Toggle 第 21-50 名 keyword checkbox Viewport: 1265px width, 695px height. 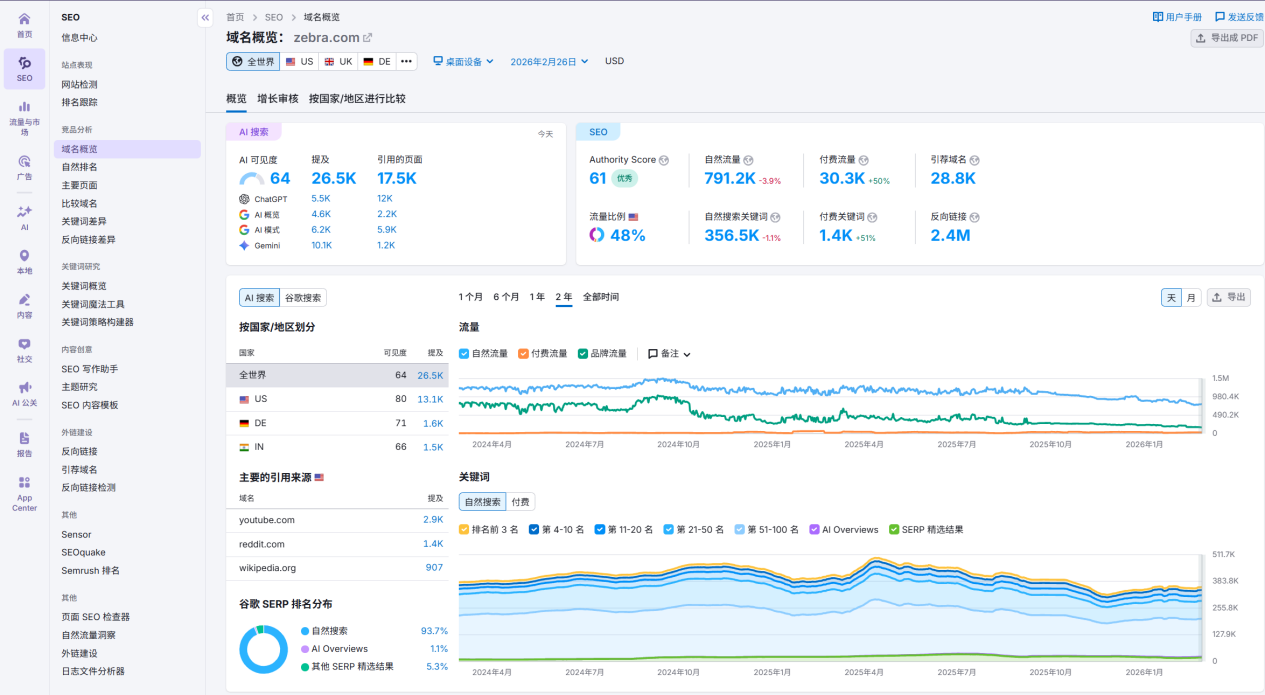click(668, 529)
